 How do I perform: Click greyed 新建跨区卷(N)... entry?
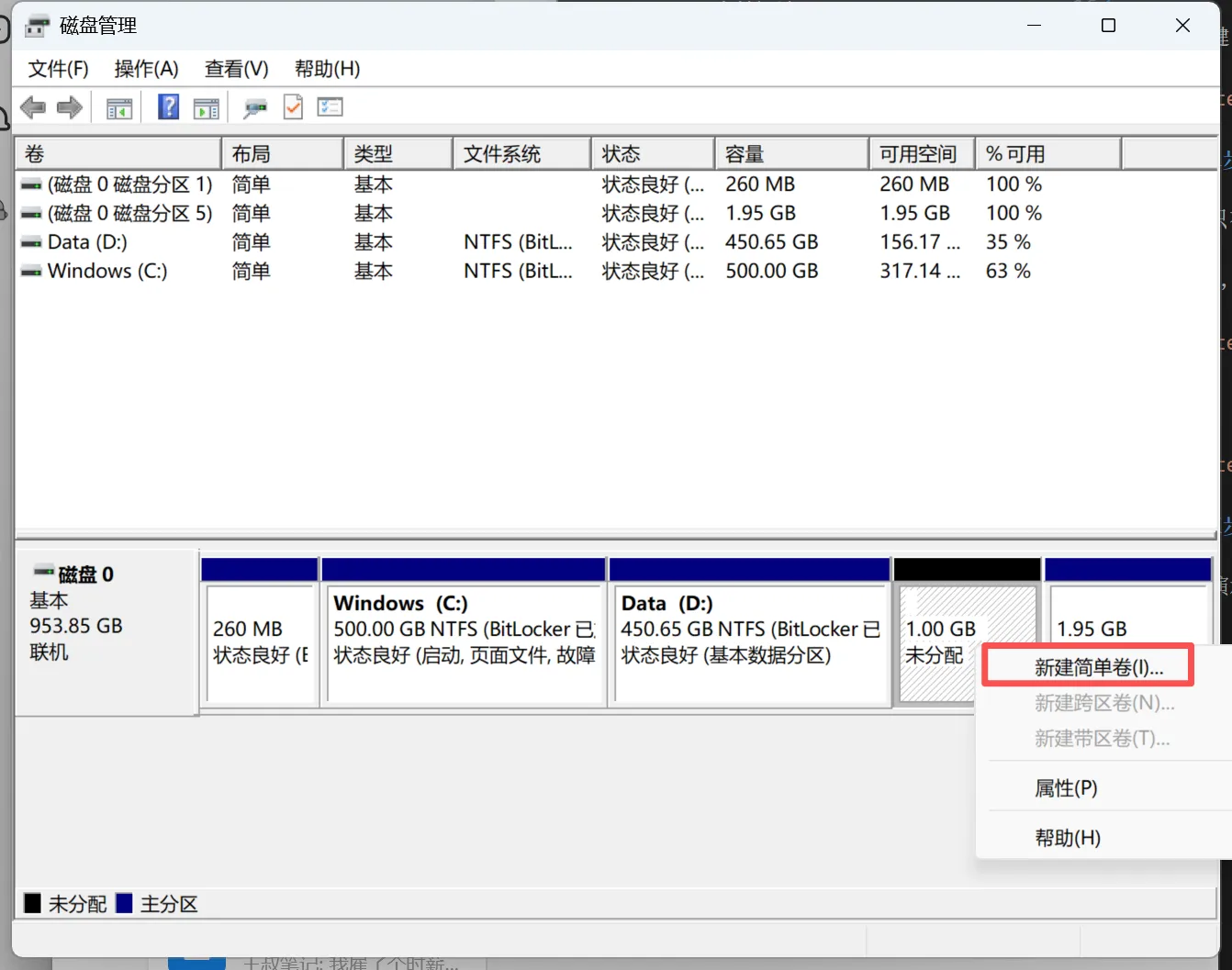1104,703
